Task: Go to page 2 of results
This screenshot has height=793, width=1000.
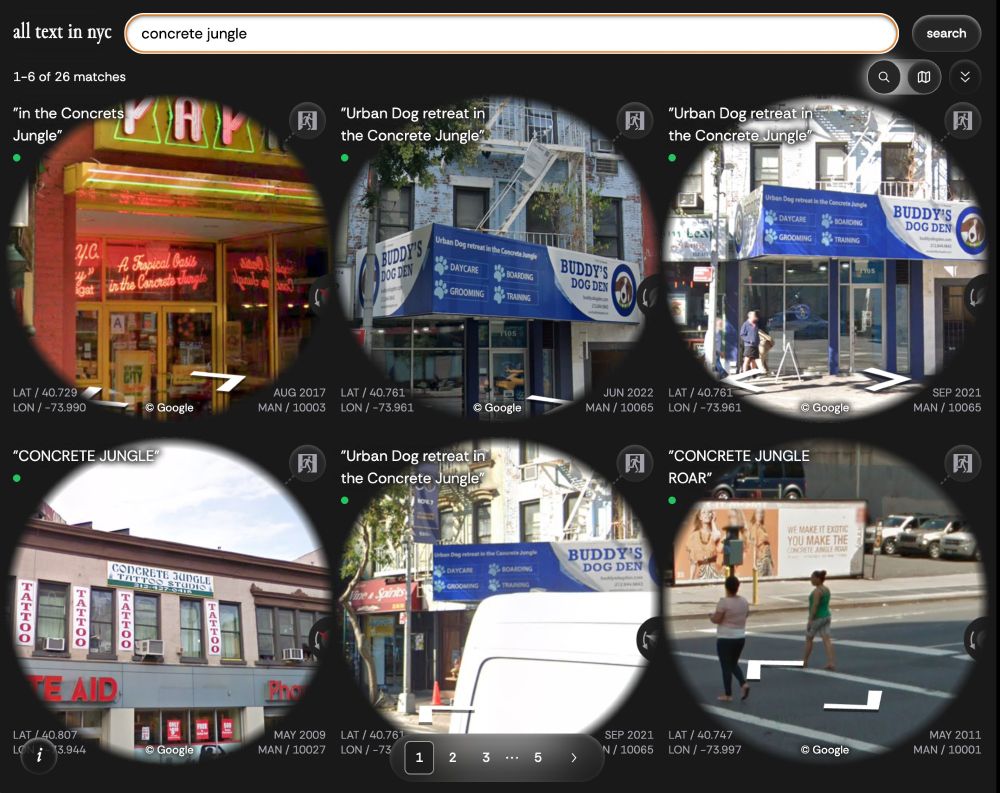Action: tap(452, 757)
